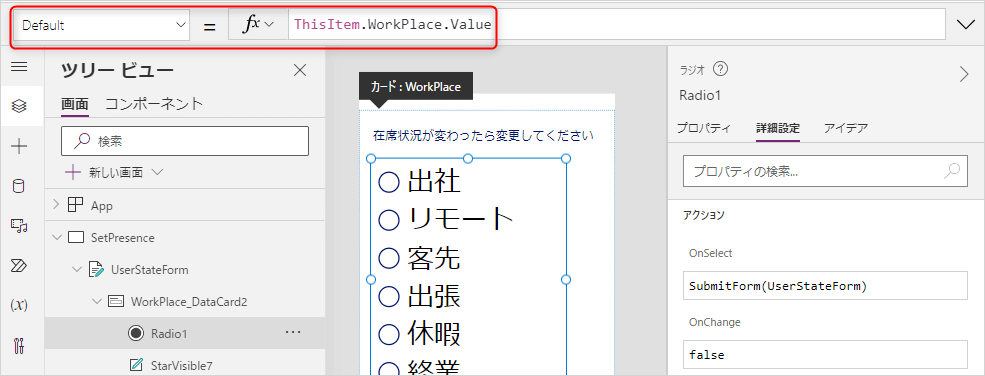Image resolution: width=985 pixels, height=376 pixels.
Task: Click the plus icon beside 新しい画面
Action: [73, 171]
